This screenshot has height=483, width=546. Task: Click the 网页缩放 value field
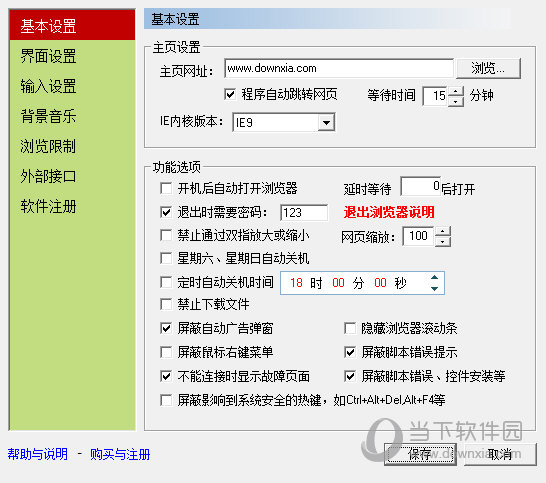point(418,236)
